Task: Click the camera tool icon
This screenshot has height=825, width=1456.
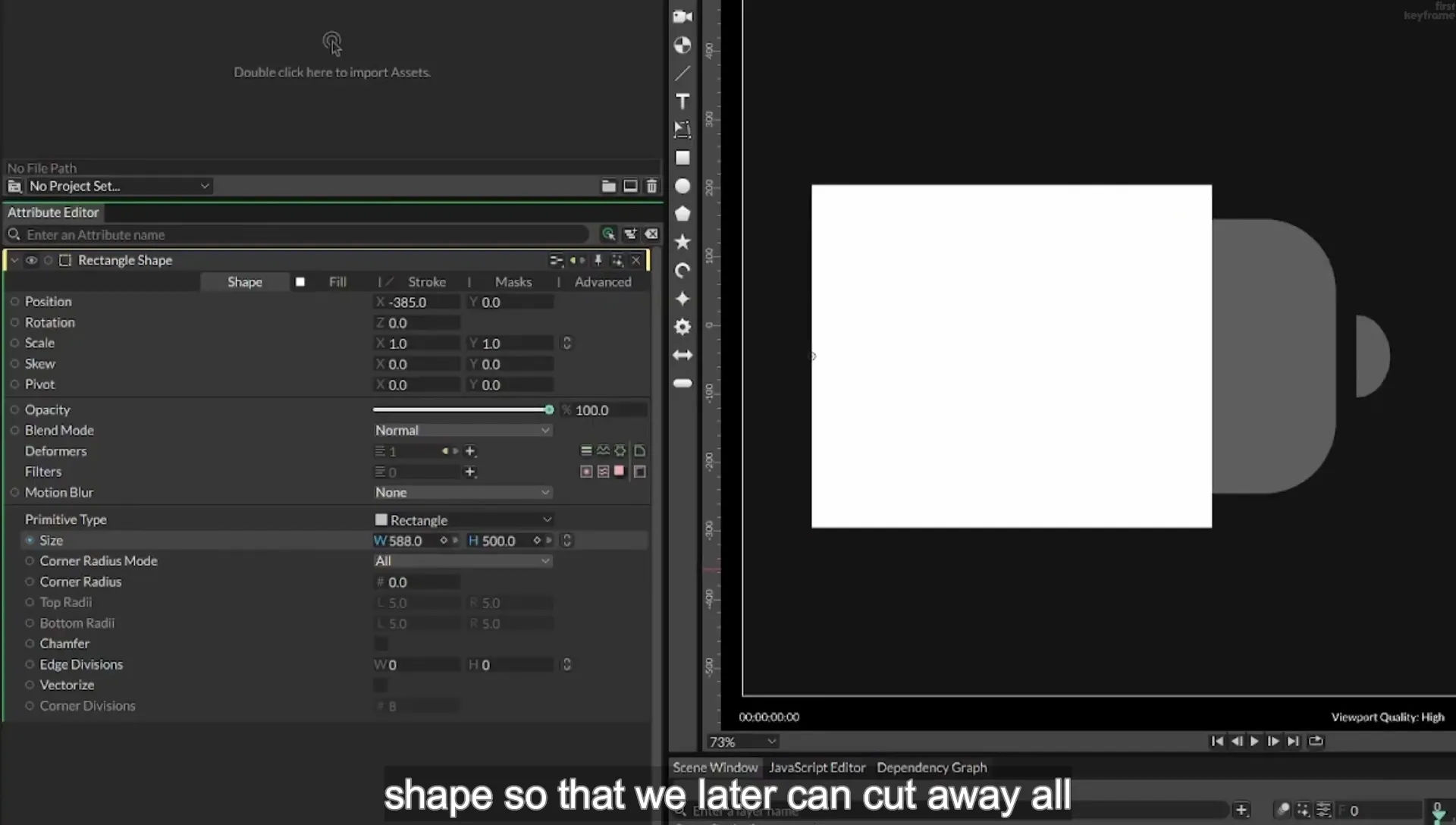Action: pos(682,17)
